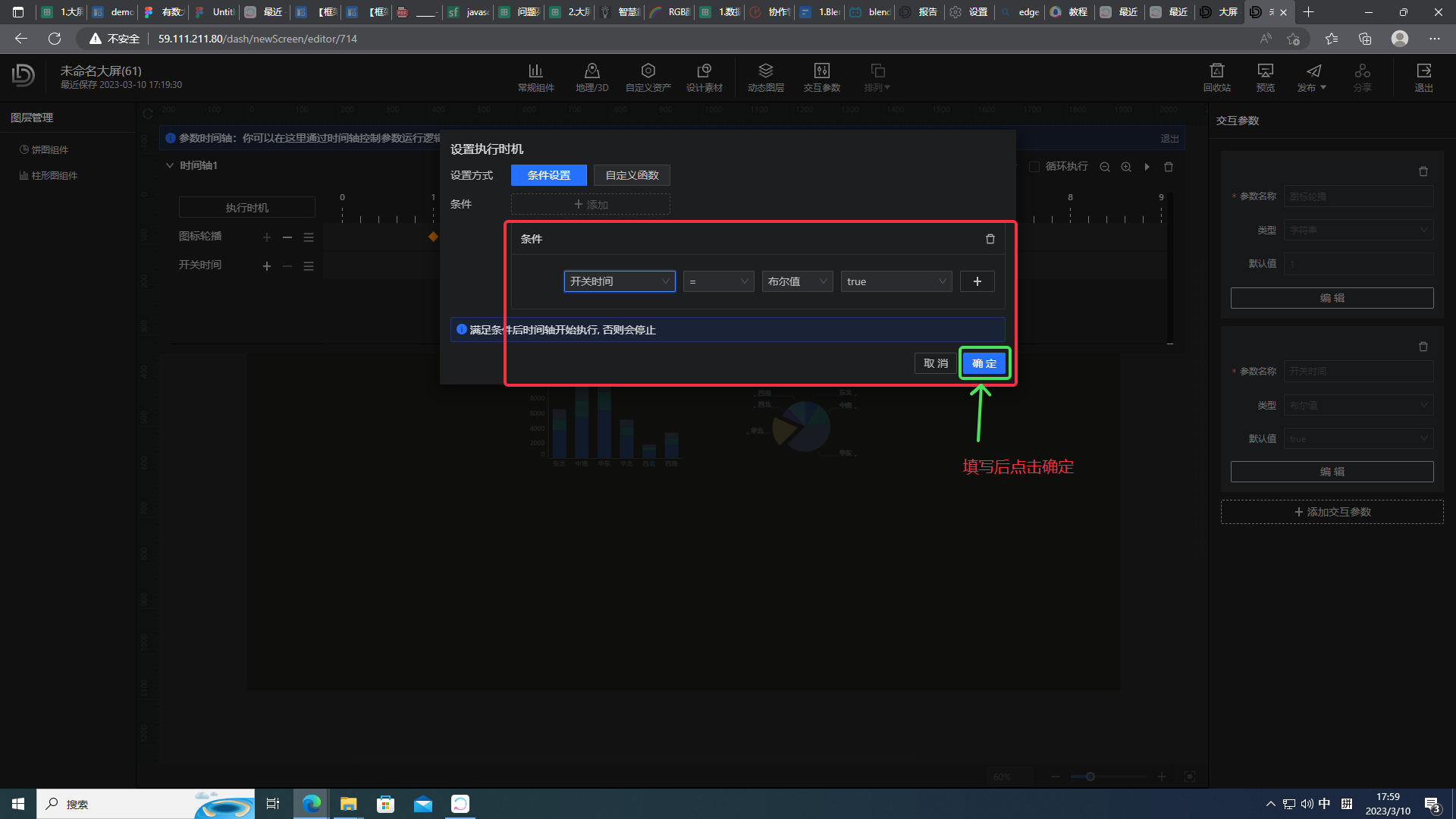The width and height of the screenshot is (1456, 819).
Task: Delete the 条件 condition block
Action: [990, 239]
